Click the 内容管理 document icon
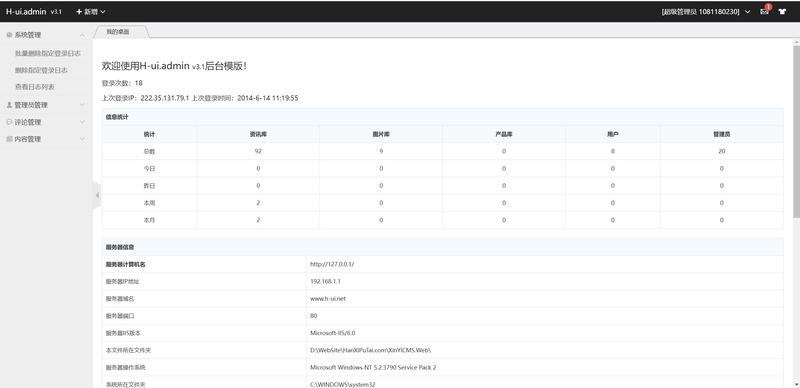 [9, 139]
